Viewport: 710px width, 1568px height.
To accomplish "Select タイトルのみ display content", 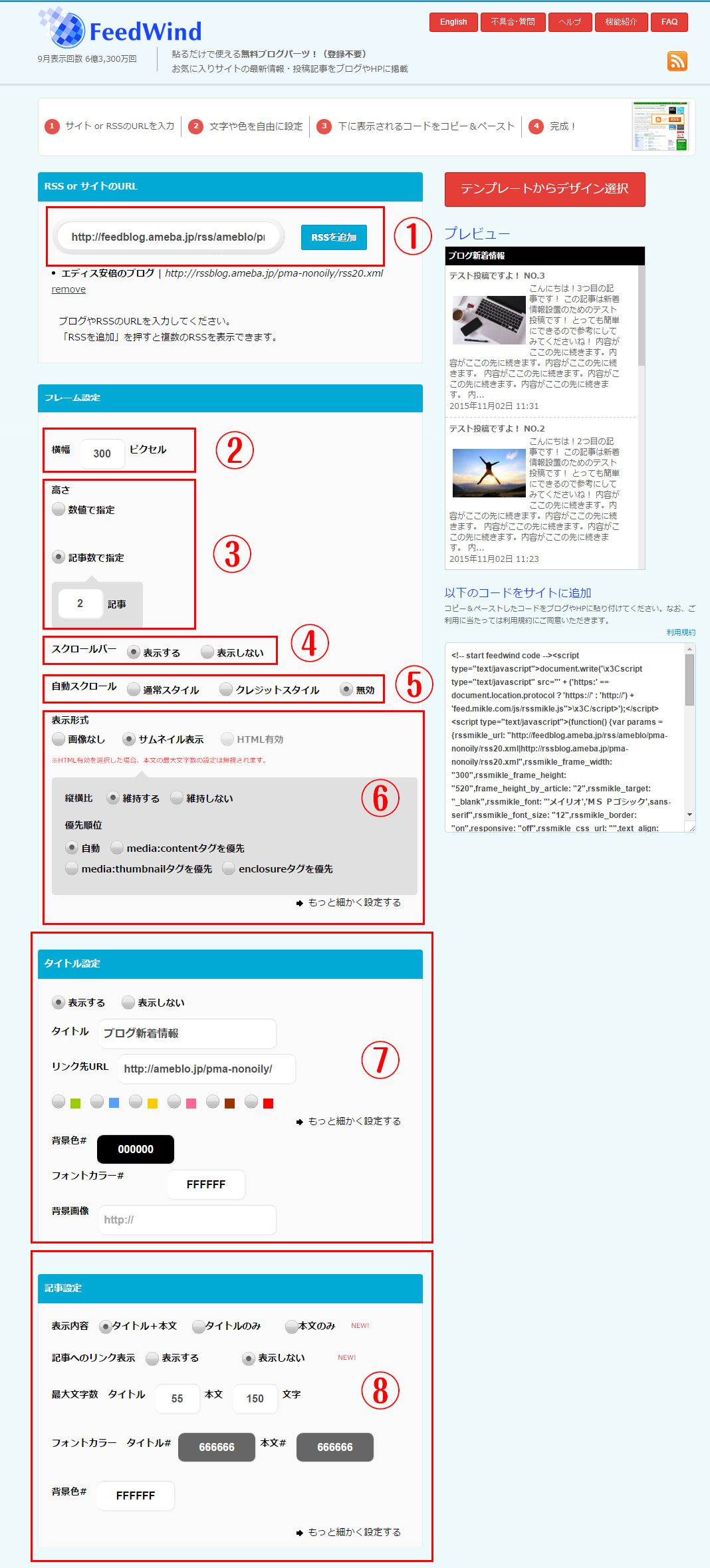I will pos(198,1327).
